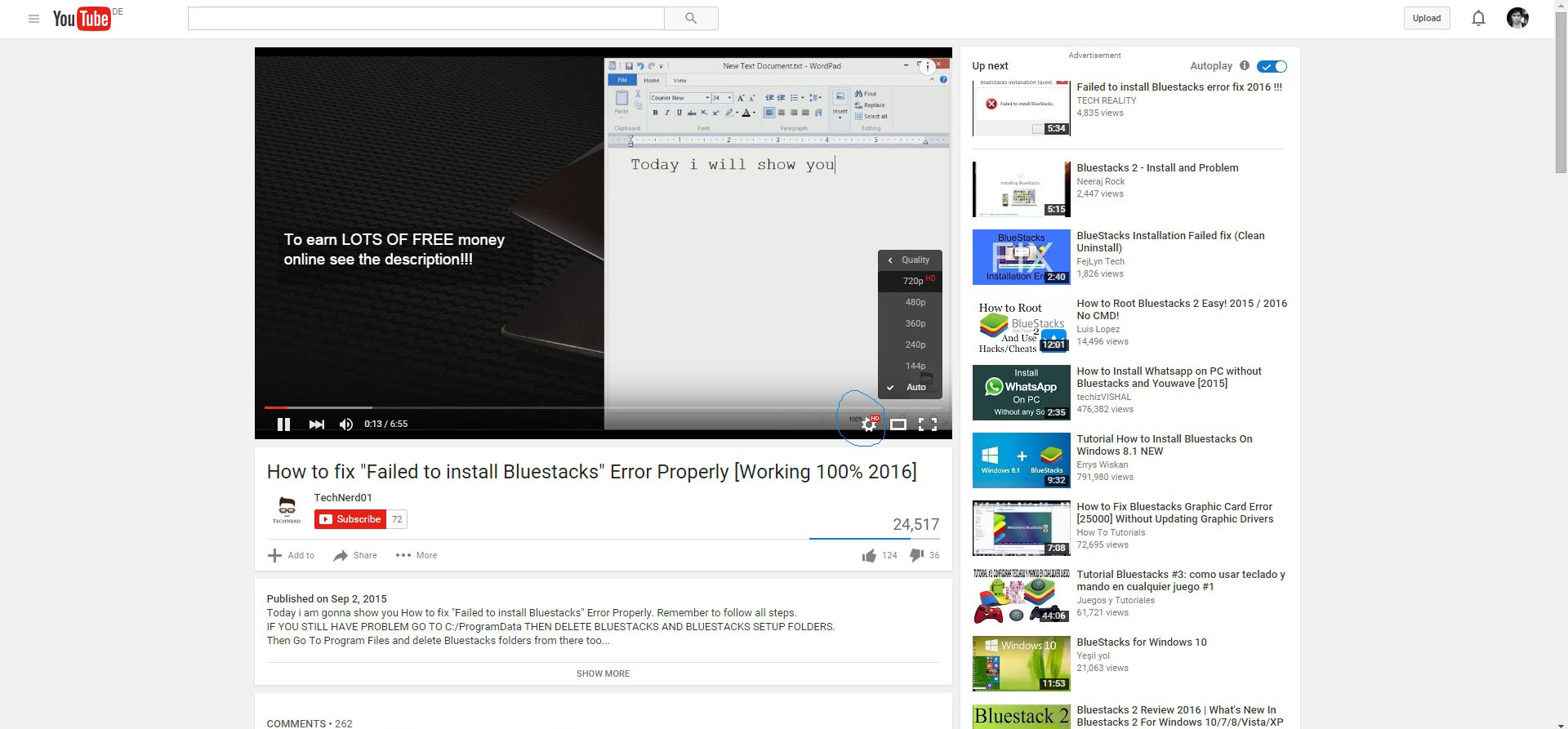Select 360p quality

(910, 323)
